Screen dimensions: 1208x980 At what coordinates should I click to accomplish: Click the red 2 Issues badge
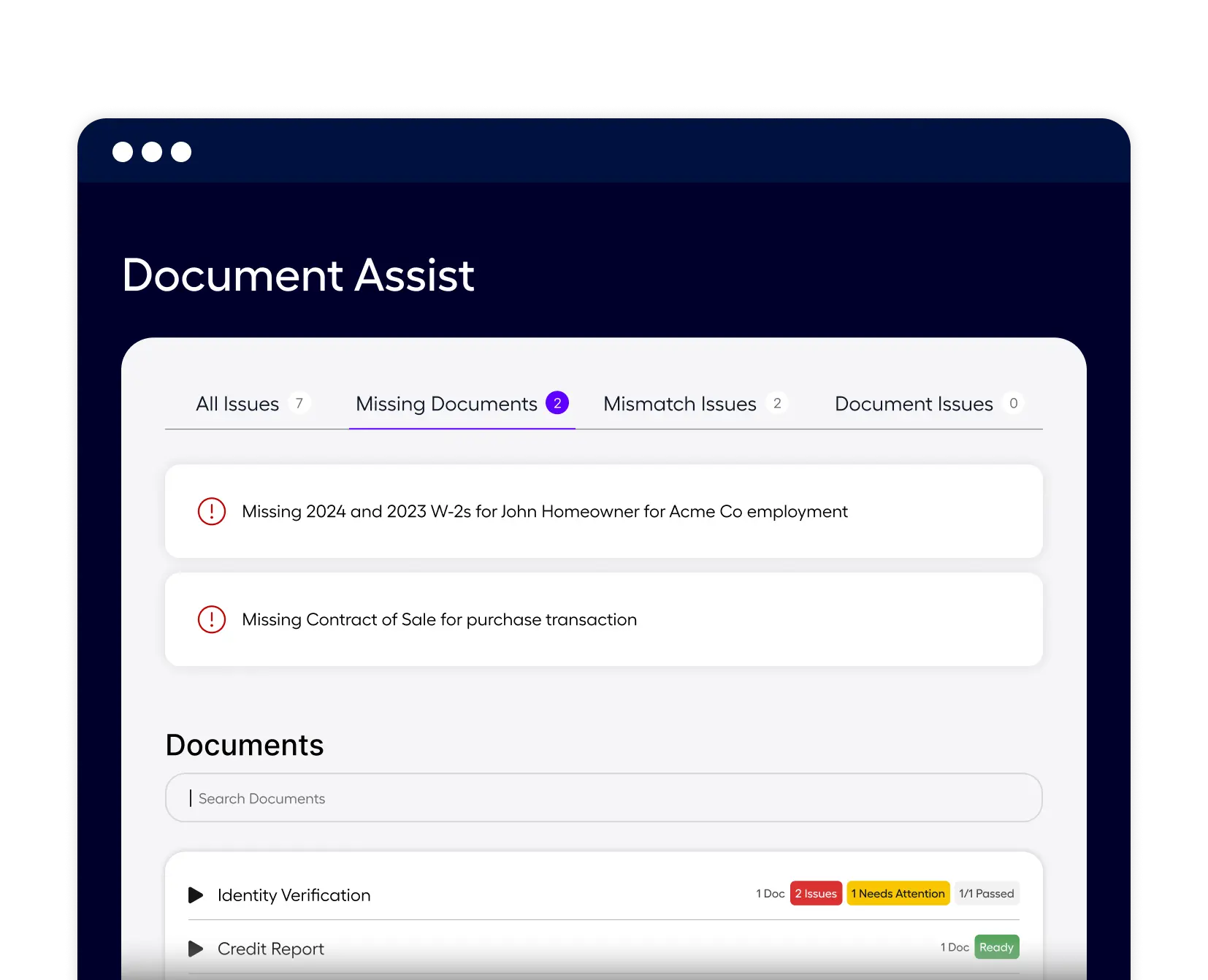point(816,893)
